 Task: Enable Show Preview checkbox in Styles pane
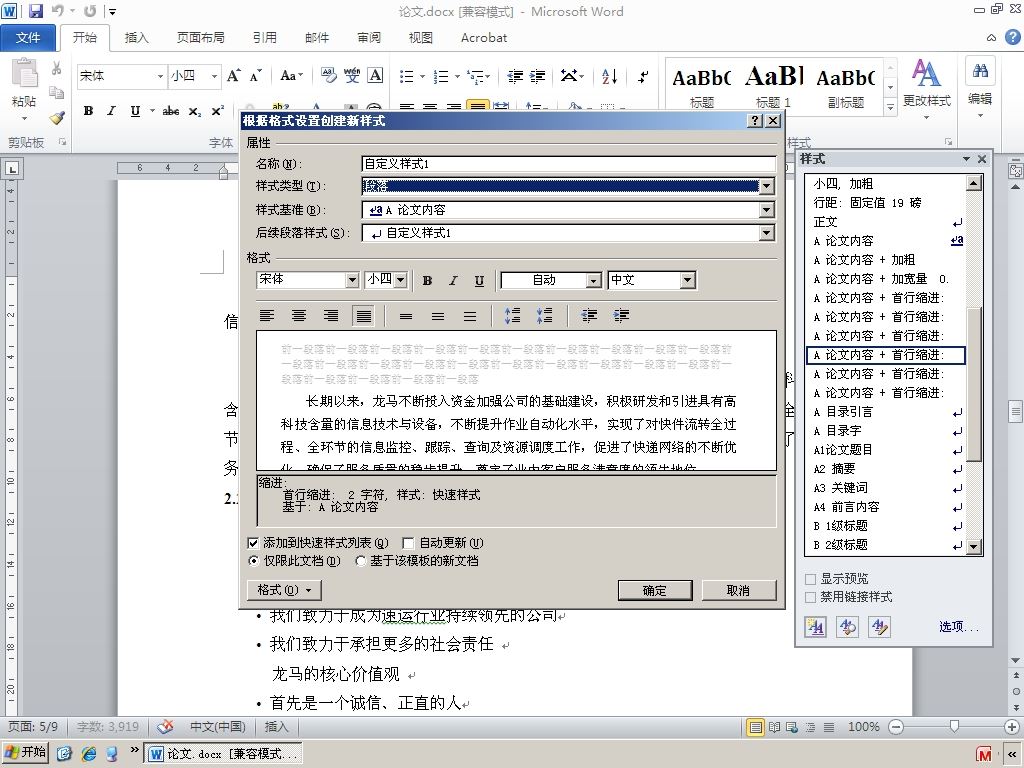[811, 579]
